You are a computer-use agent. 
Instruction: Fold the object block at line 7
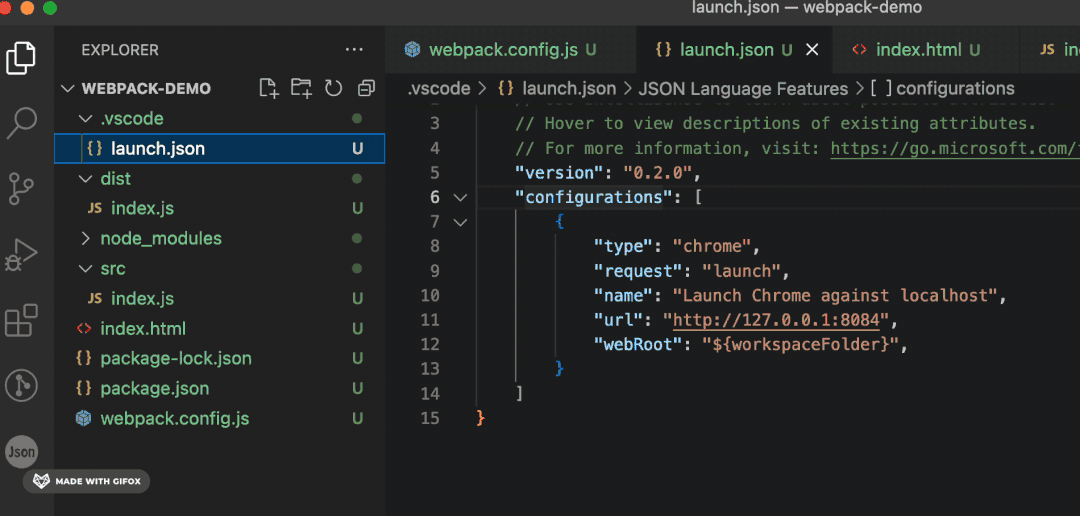click(460, 222)
